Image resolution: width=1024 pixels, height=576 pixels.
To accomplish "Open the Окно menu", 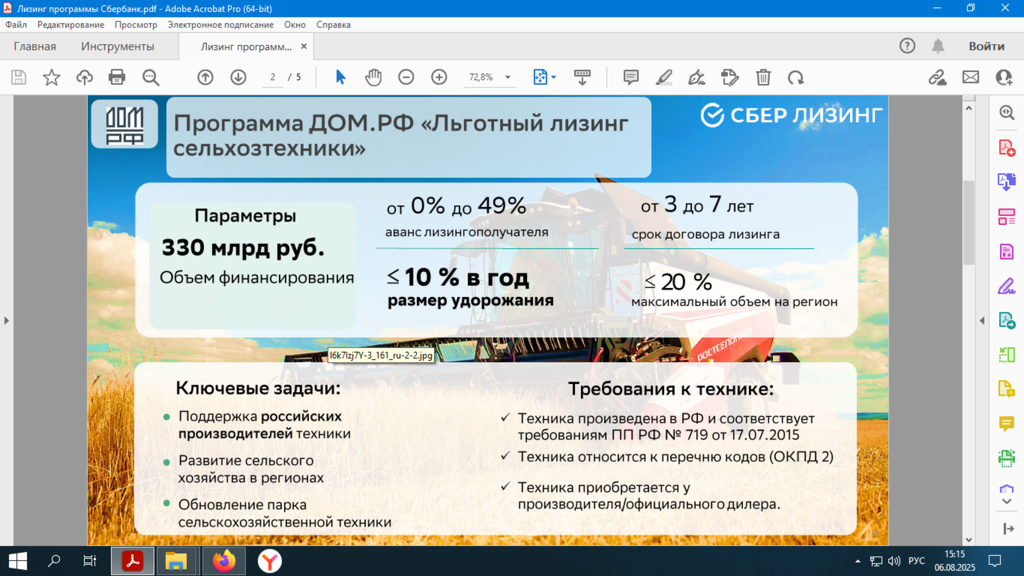I will pos(295,25).
